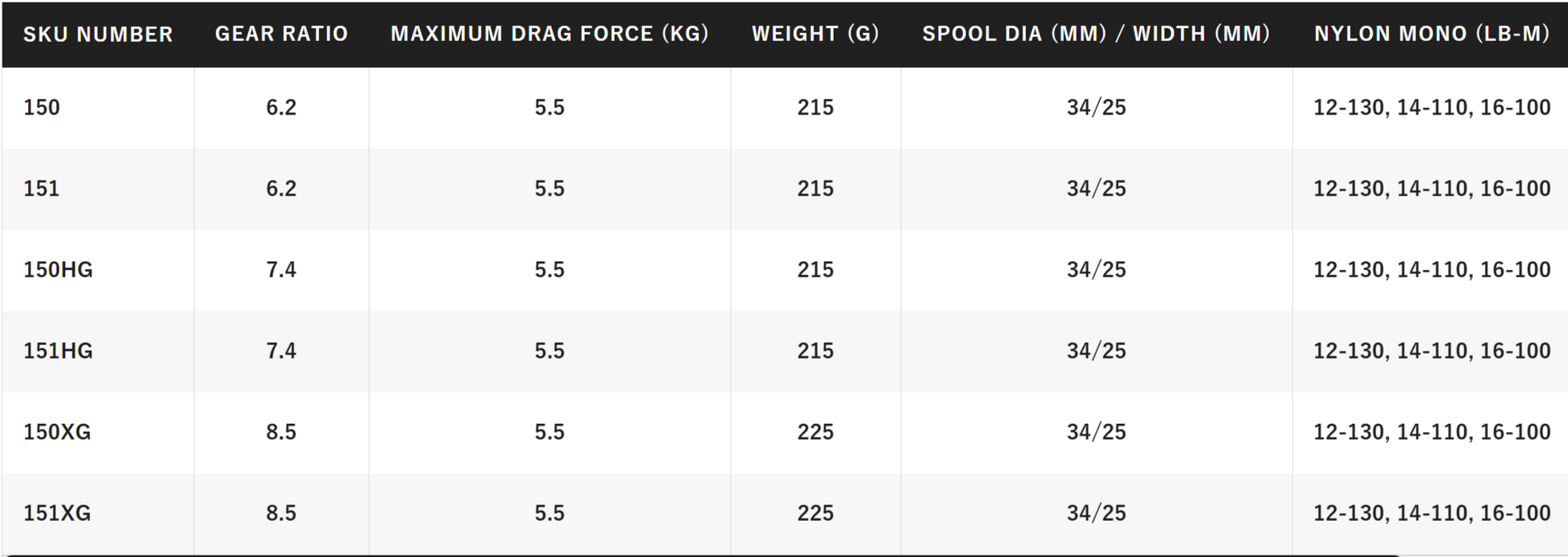
Task: Select the nylon mono capacity for 151HG
Action: point(1431,351)
